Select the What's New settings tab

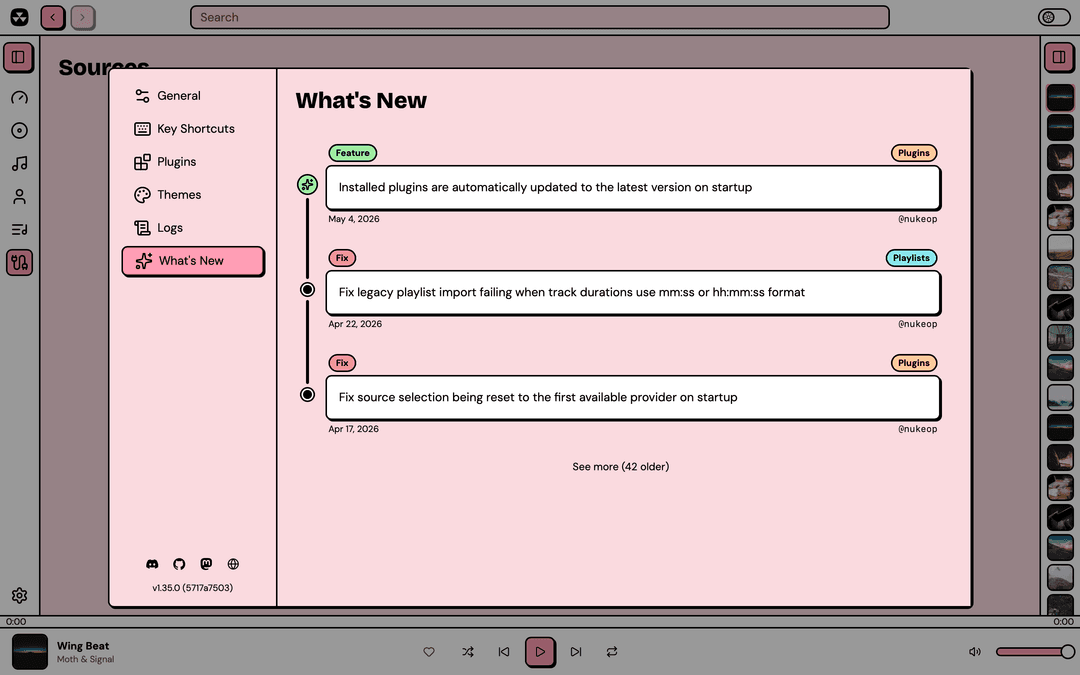(x=193, y=261)
